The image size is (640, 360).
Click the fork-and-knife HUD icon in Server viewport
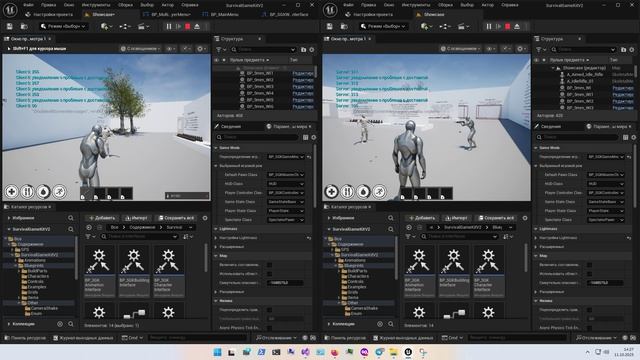click(x=347, y=191)
